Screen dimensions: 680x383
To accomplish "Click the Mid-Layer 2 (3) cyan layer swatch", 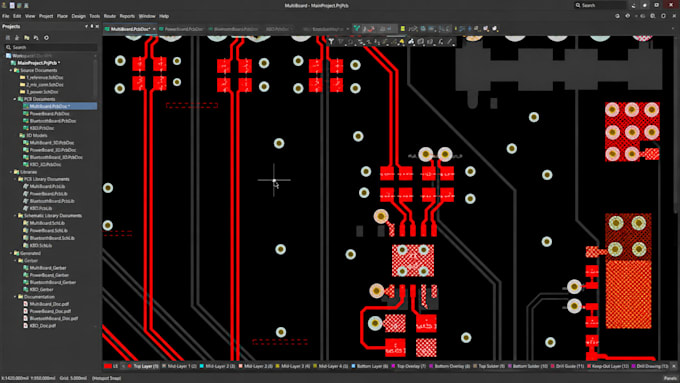I will (202, 366).
